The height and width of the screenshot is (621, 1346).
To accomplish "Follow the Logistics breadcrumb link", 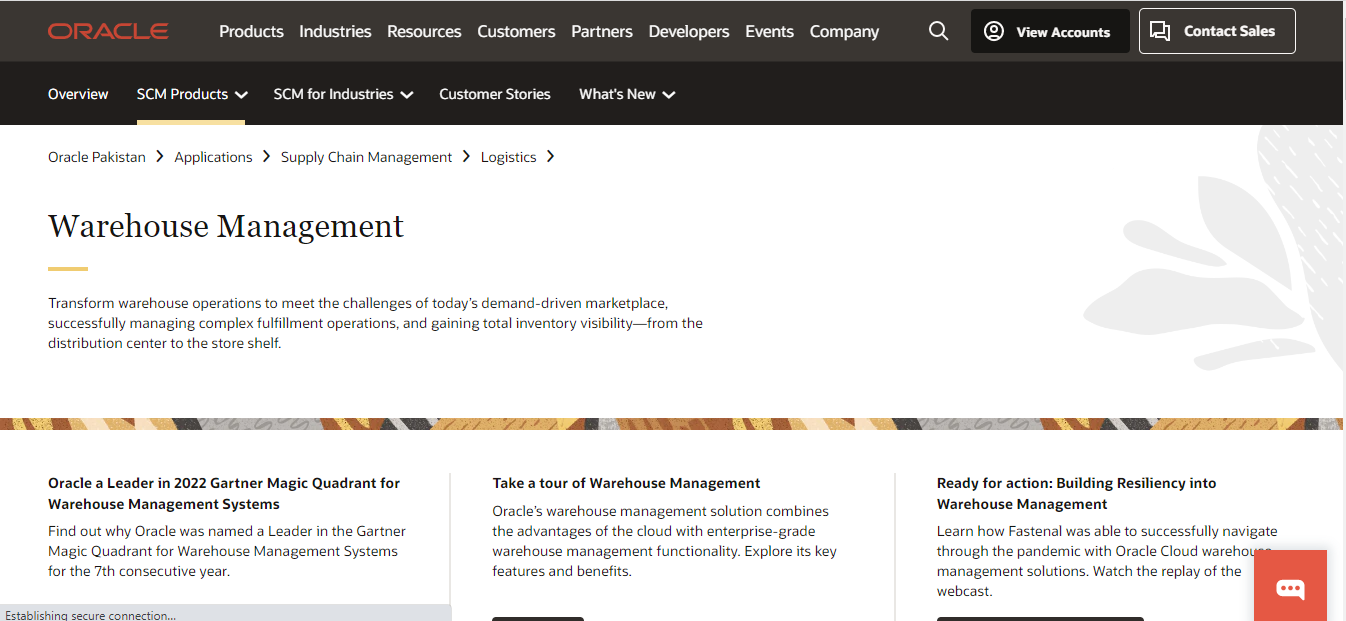I will pyautogui.click(x=508, y=157).
